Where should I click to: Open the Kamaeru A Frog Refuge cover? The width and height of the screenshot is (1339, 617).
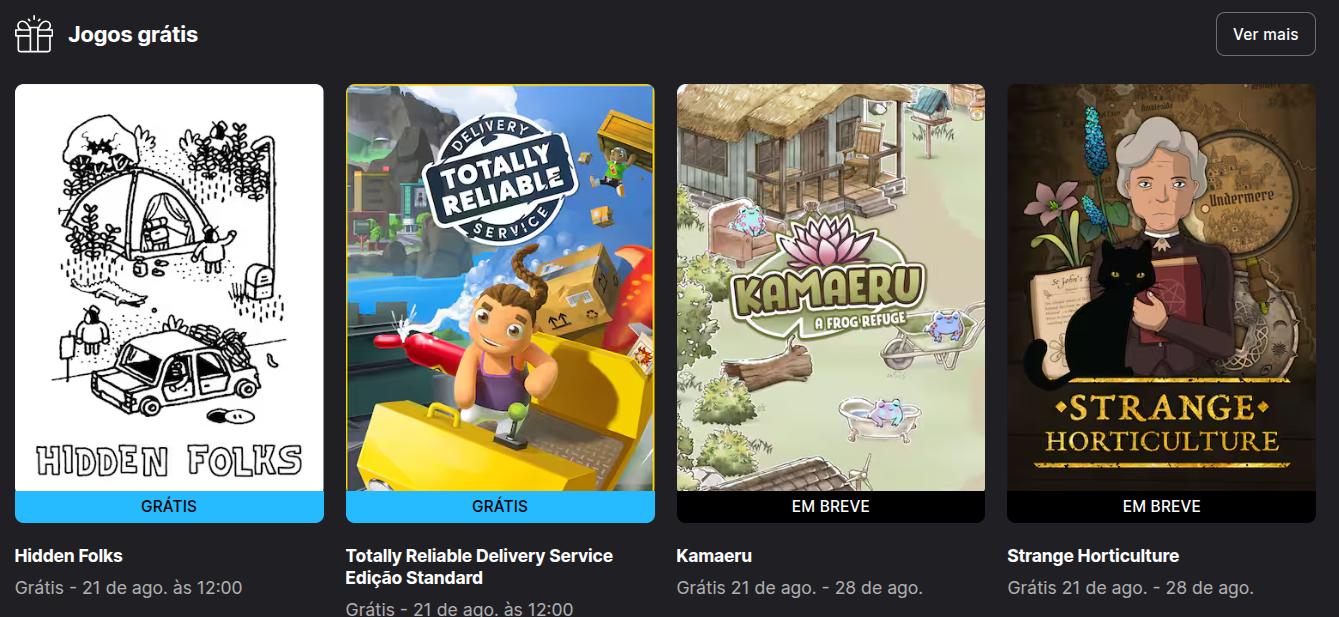tap(831, 288)
